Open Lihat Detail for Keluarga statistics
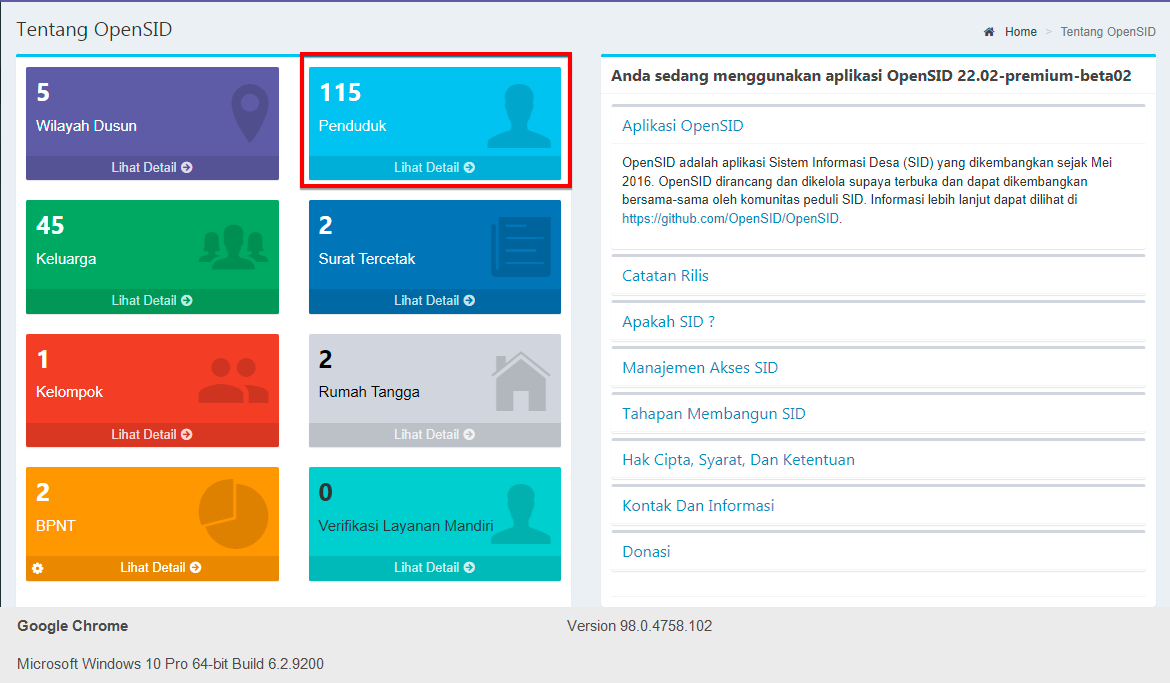Viewport: 1170px width, 683px height. click(x=152, y=300)
